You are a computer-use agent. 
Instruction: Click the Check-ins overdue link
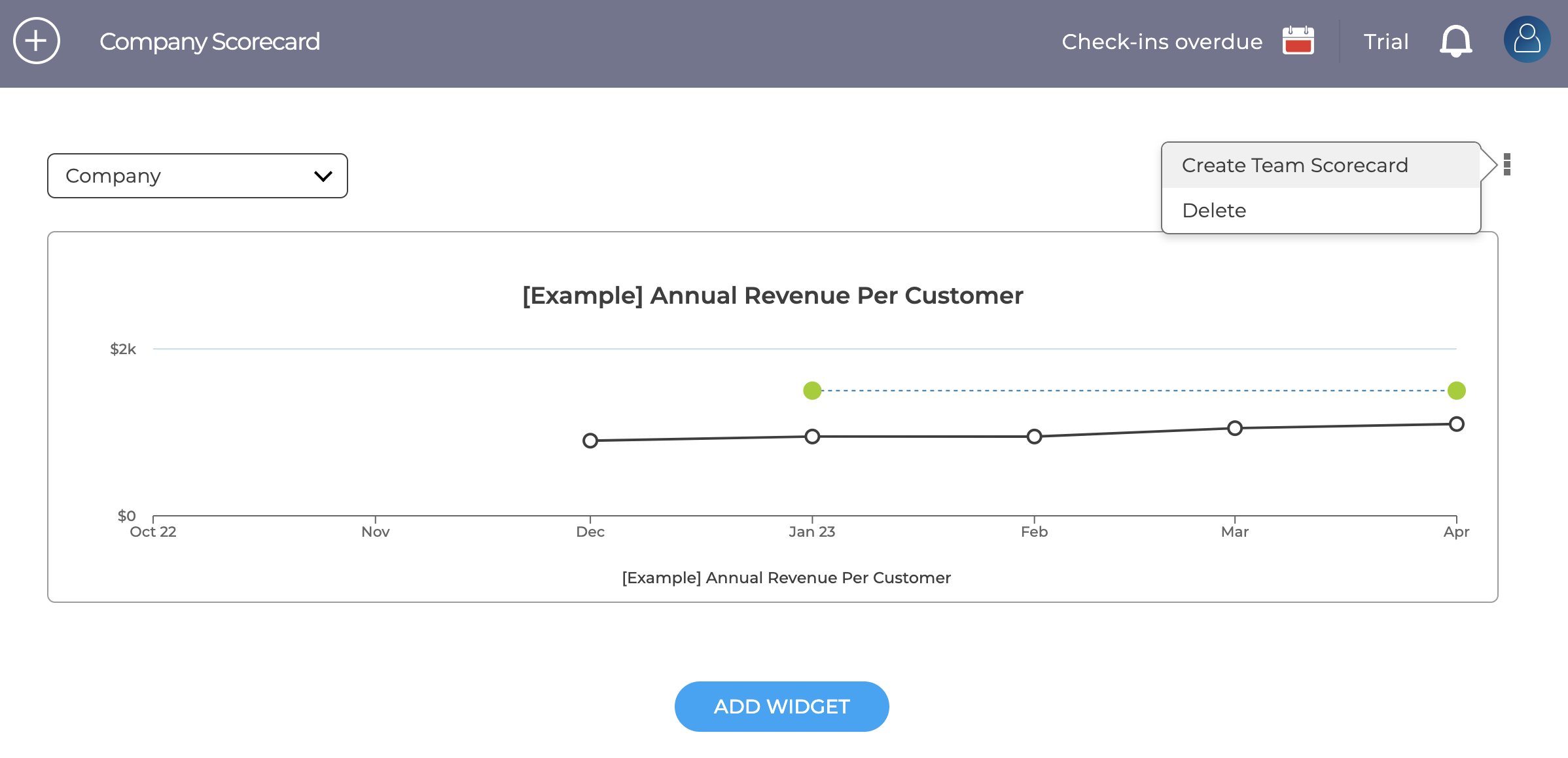(x=1162, y=41)
